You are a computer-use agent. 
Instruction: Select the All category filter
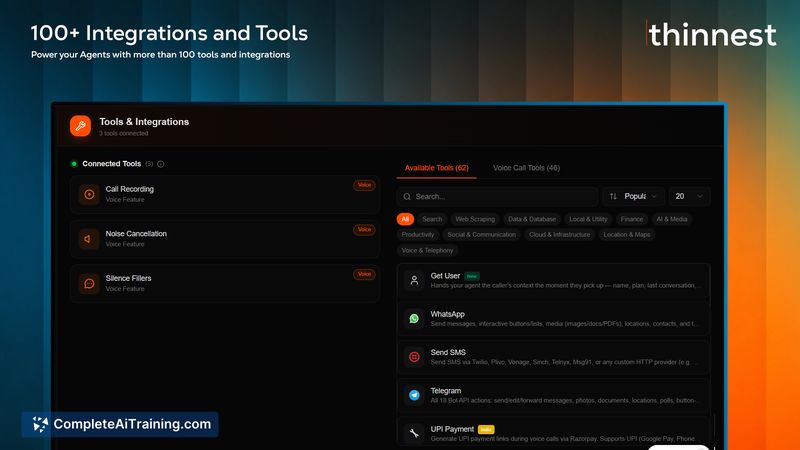405,219
